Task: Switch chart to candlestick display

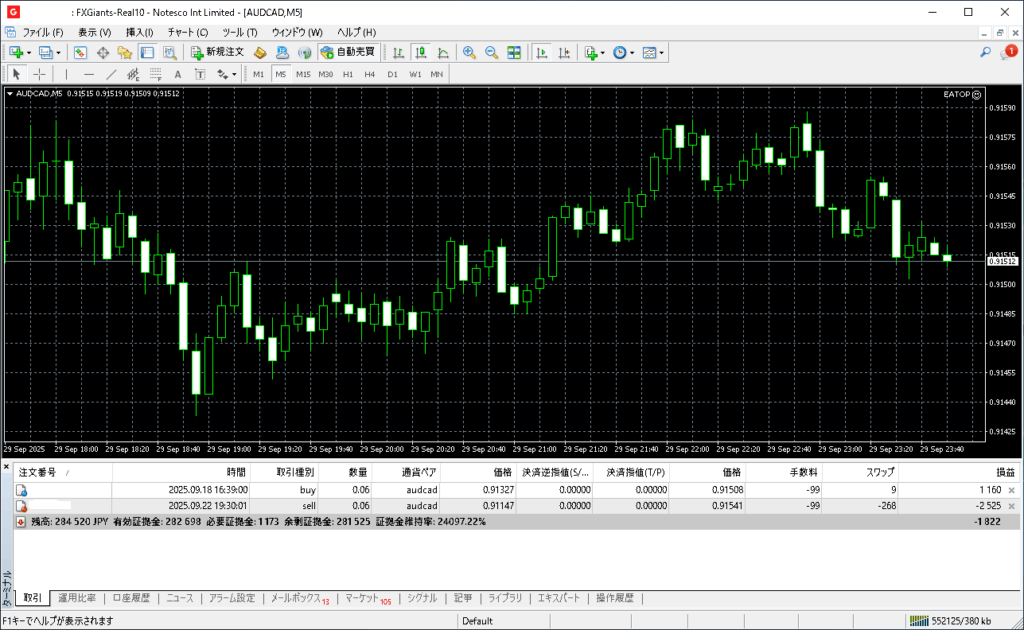Action: (421, 52)
